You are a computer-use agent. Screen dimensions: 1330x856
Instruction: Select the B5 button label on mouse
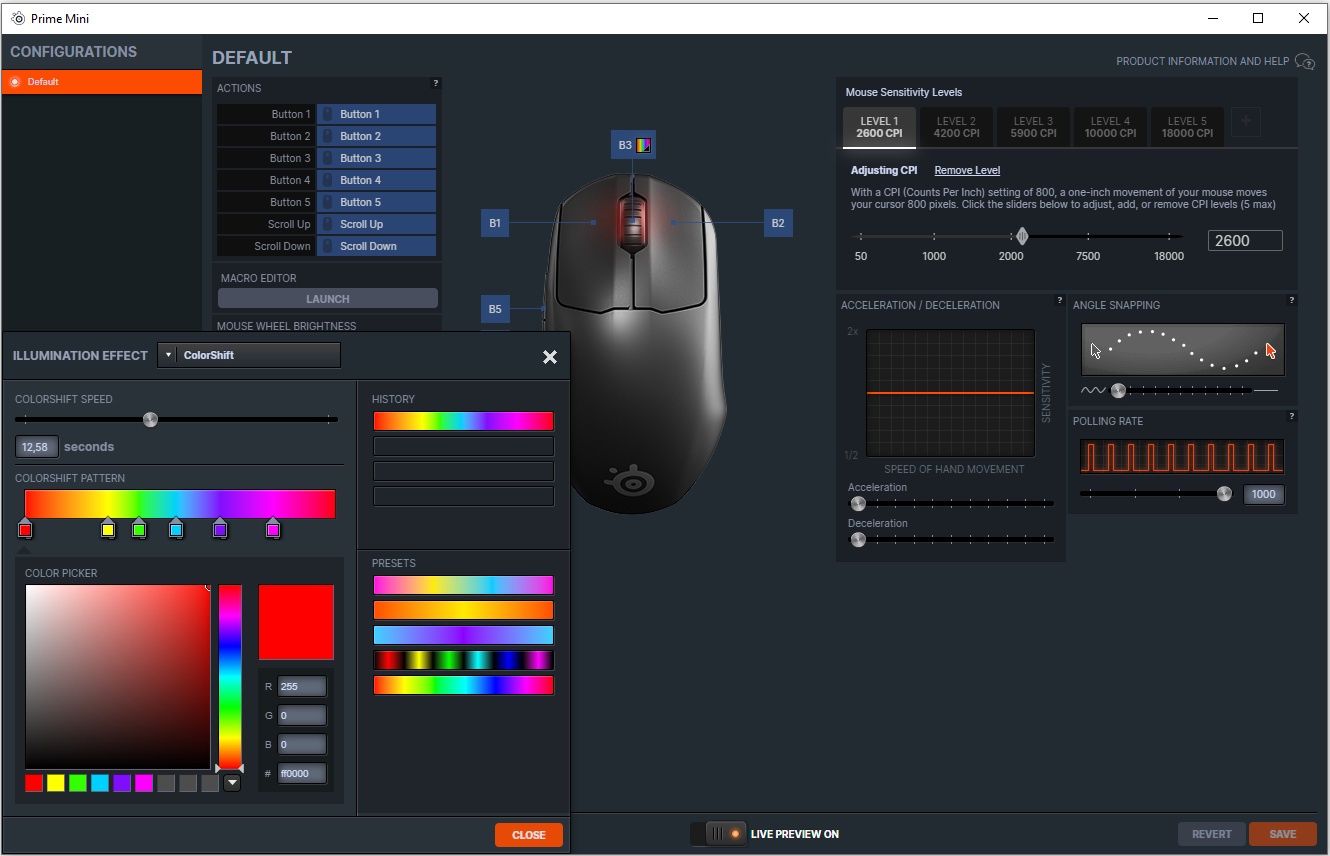click(495, 309)
